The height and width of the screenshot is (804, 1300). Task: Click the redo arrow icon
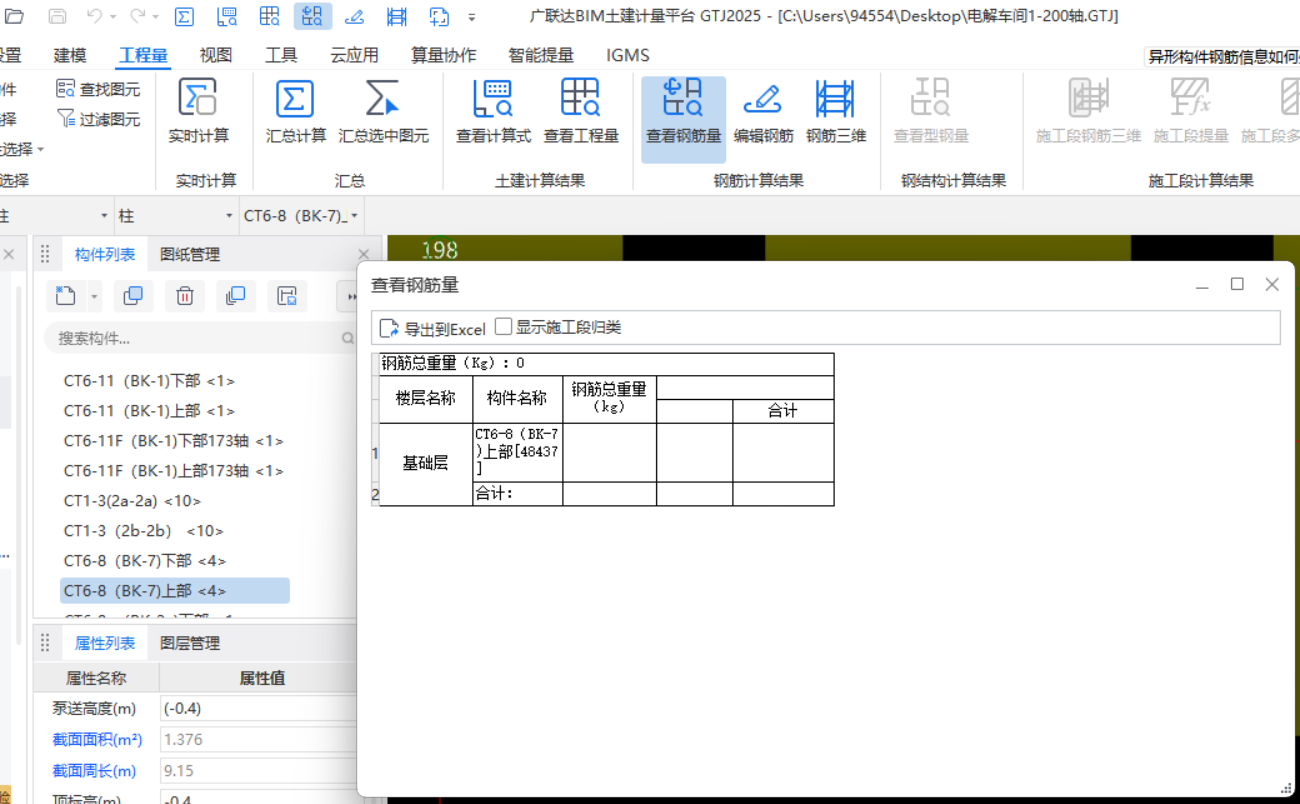(x=138, y=16)
